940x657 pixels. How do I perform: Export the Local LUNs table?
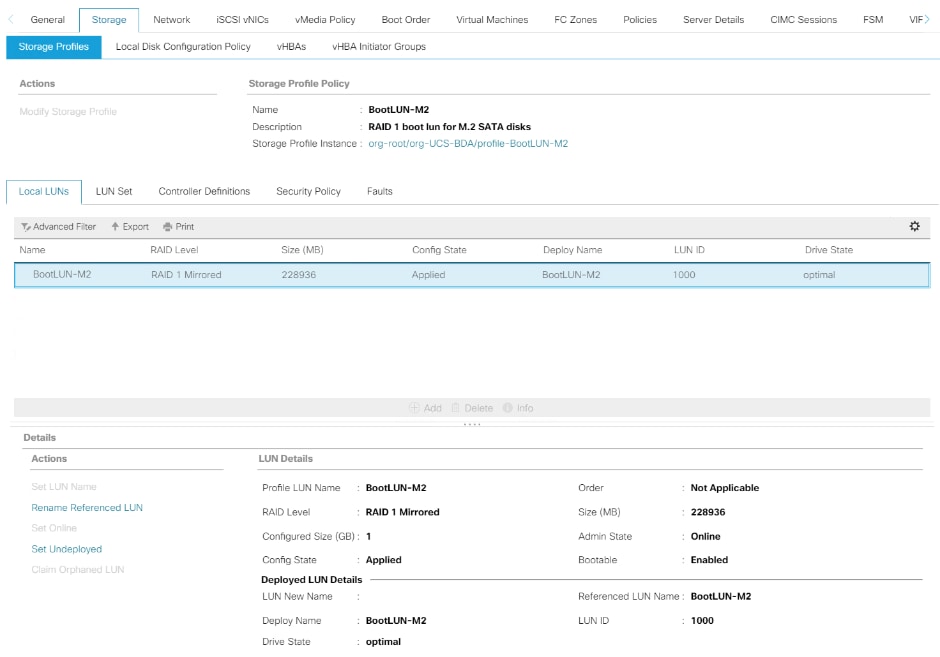click(129, 226)
